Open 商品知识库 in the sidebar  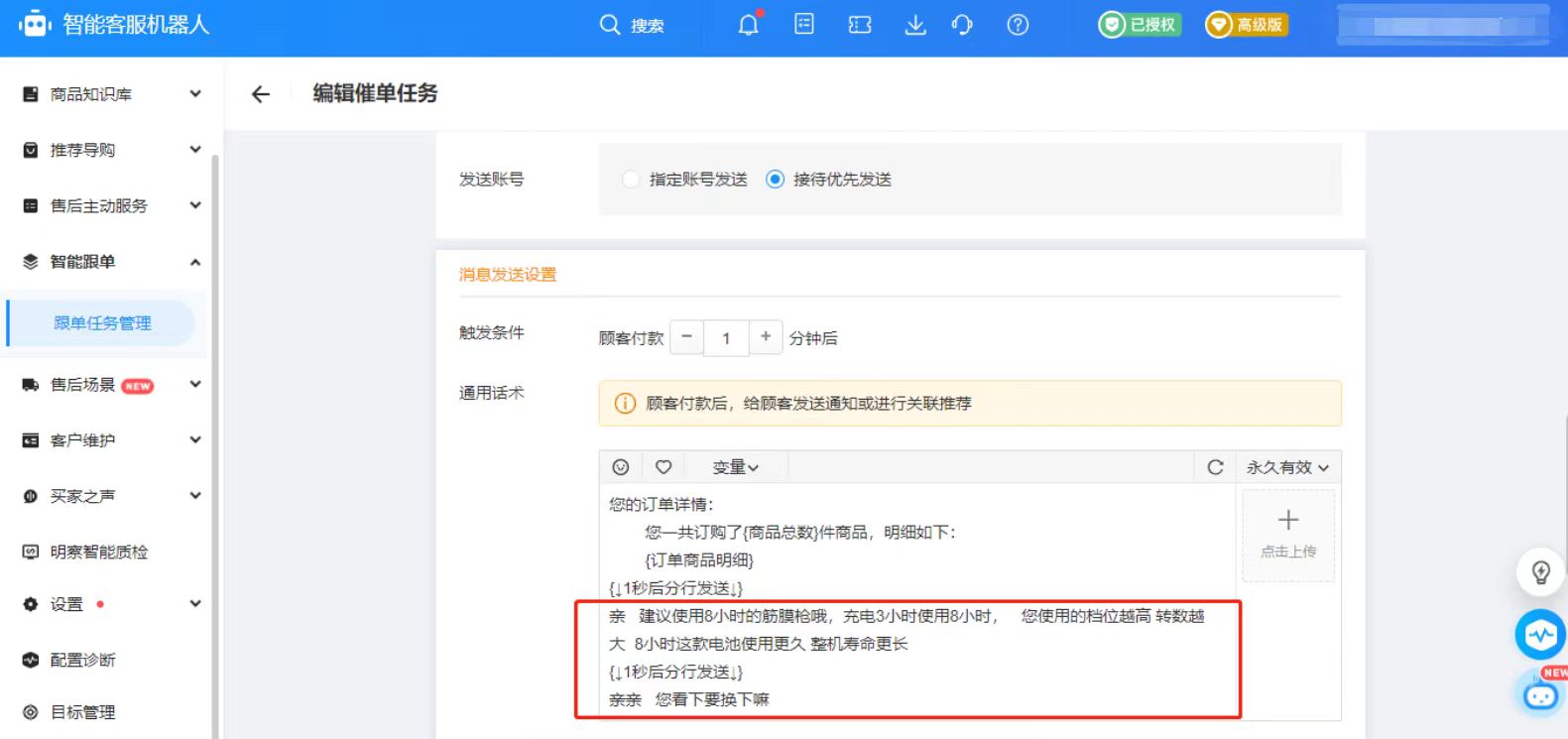(91, 94)
